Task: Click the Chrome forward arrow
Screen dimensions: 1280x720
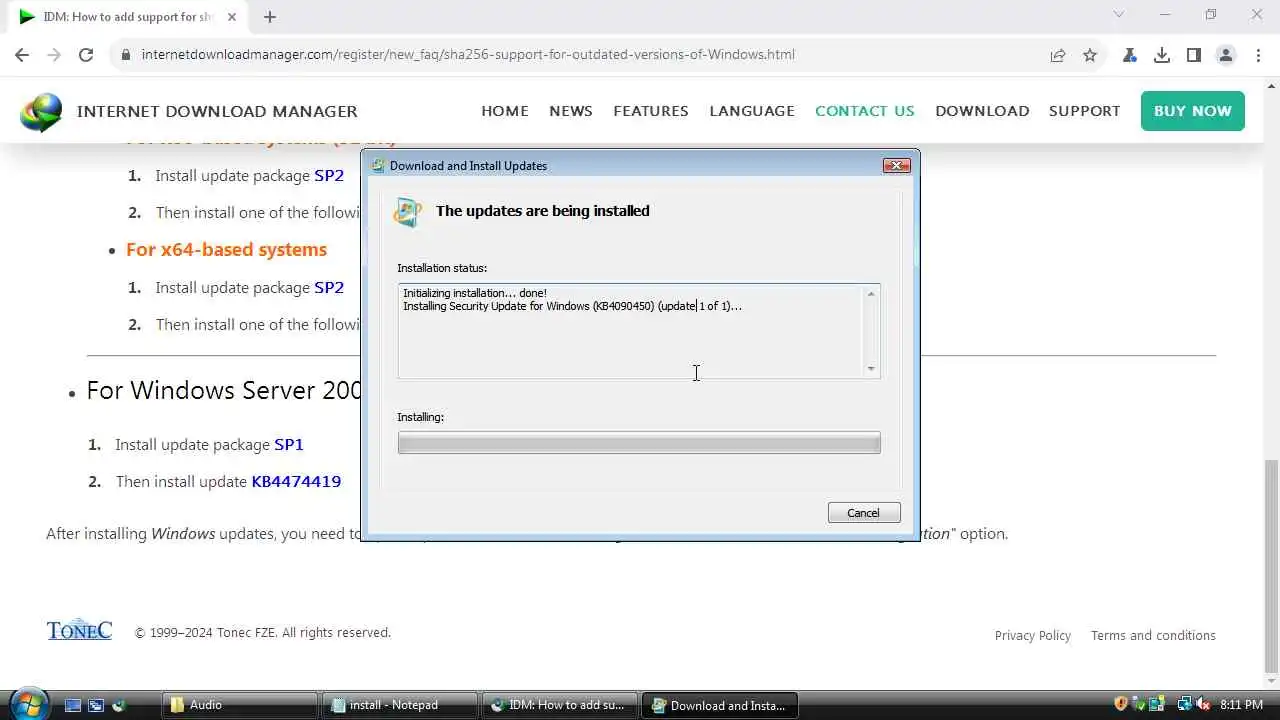Action: pos(54,55)
